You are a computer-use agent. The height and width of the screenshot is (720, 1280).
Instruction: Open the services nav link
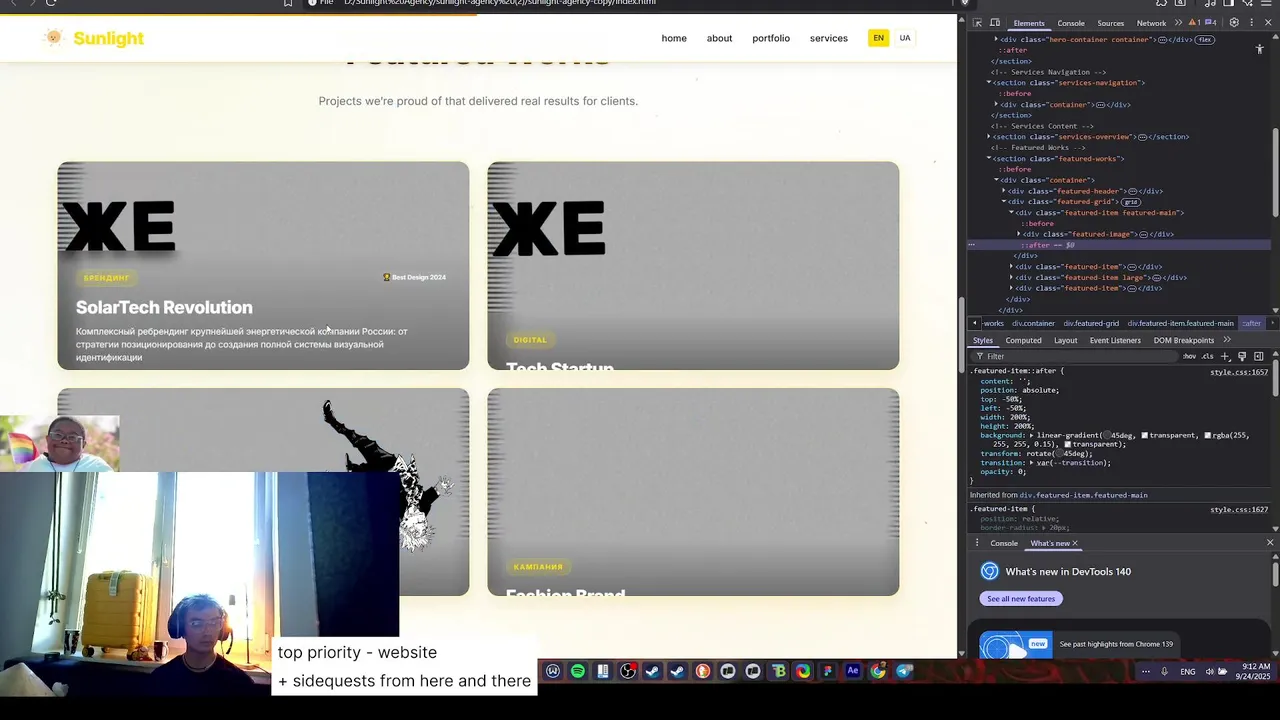[x=829, y=38]
